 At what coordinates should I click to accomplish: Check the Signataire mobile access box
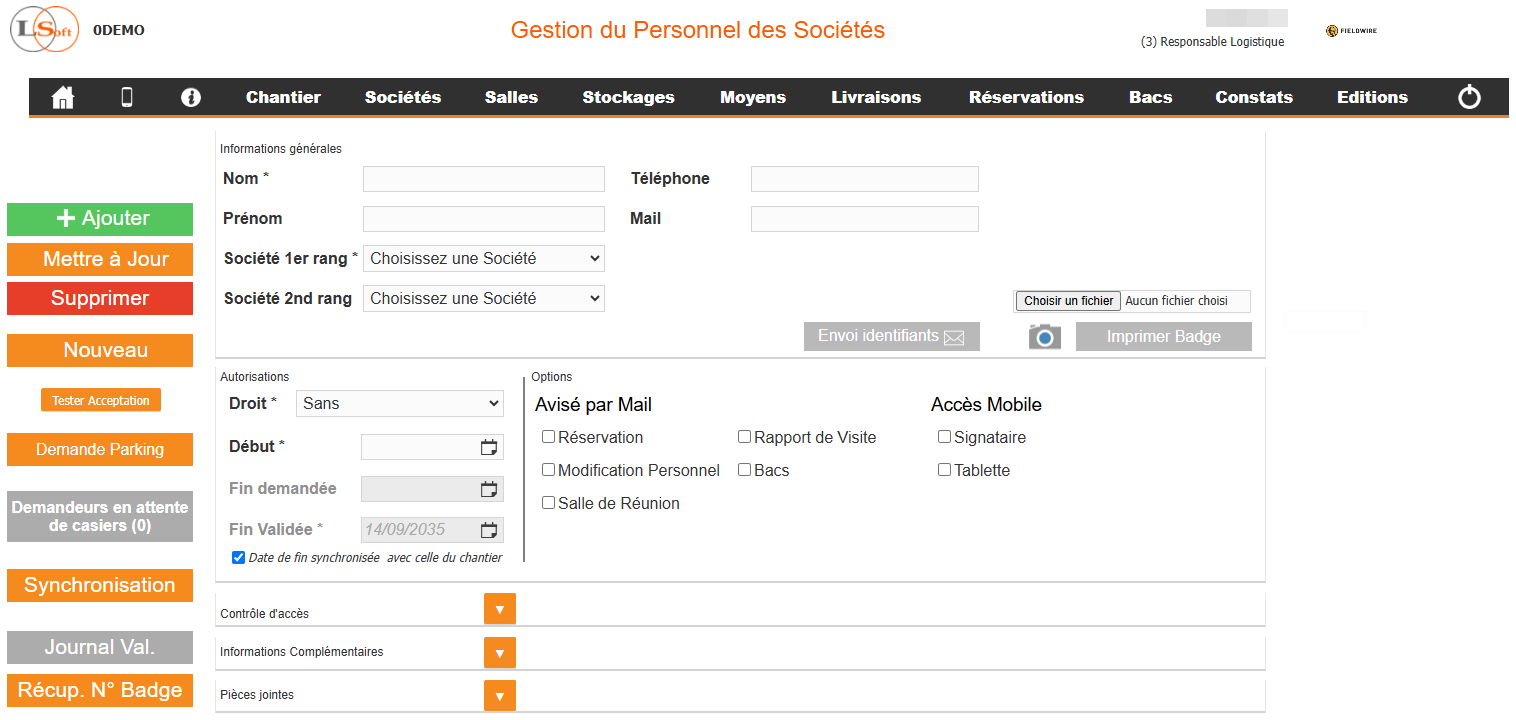coord(944,437)
